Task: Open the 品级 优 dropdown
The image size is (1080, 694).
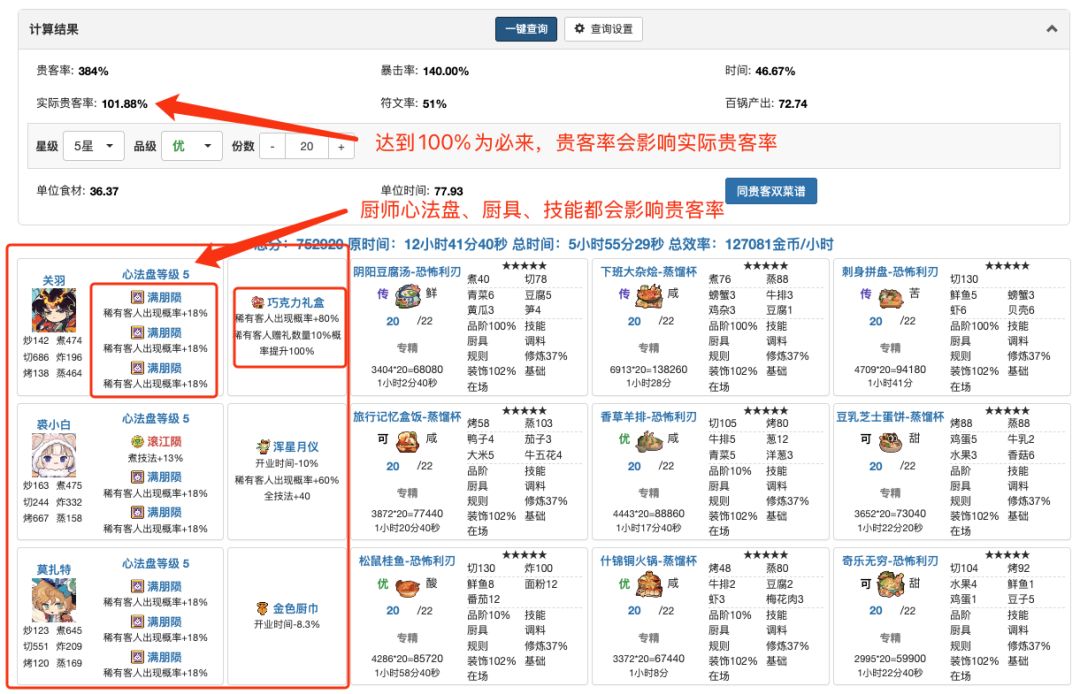Action: tap(191, 146)
